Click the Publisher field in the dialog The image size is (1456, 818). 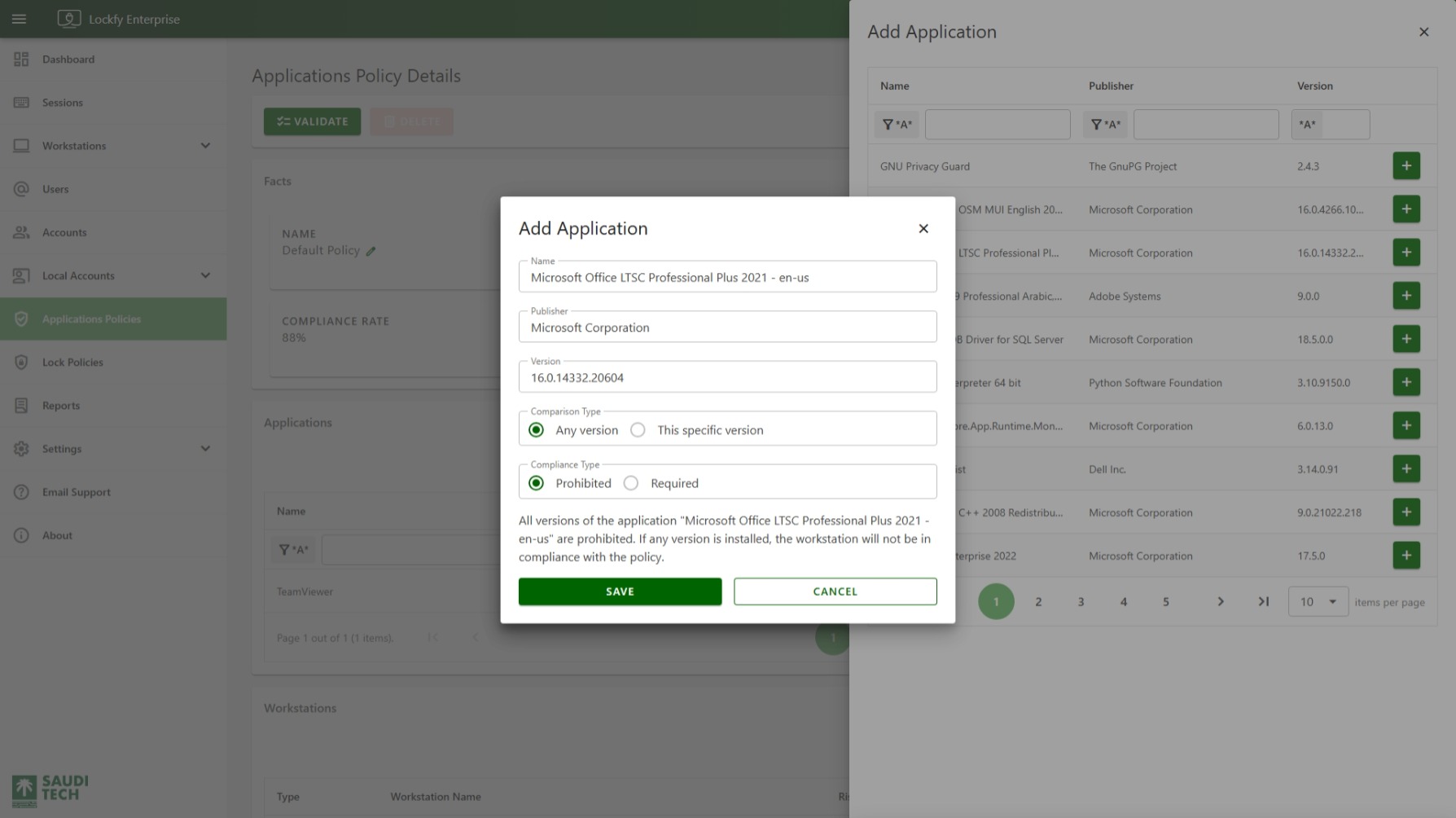[x=727, y=327]
